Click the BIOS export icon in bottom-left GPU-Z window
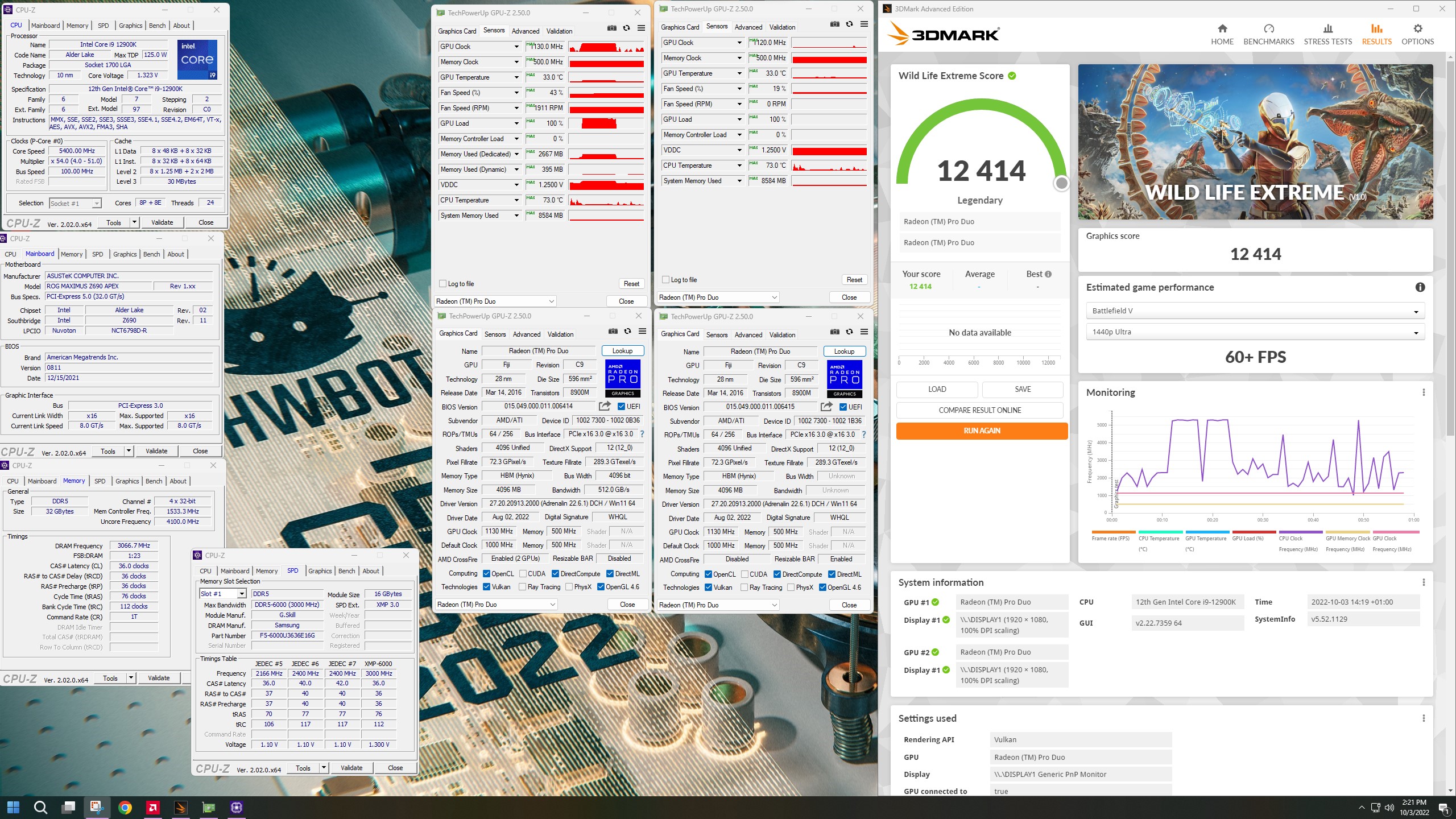This screenshot has height=819, width=1456. click(x=605, y=406)
